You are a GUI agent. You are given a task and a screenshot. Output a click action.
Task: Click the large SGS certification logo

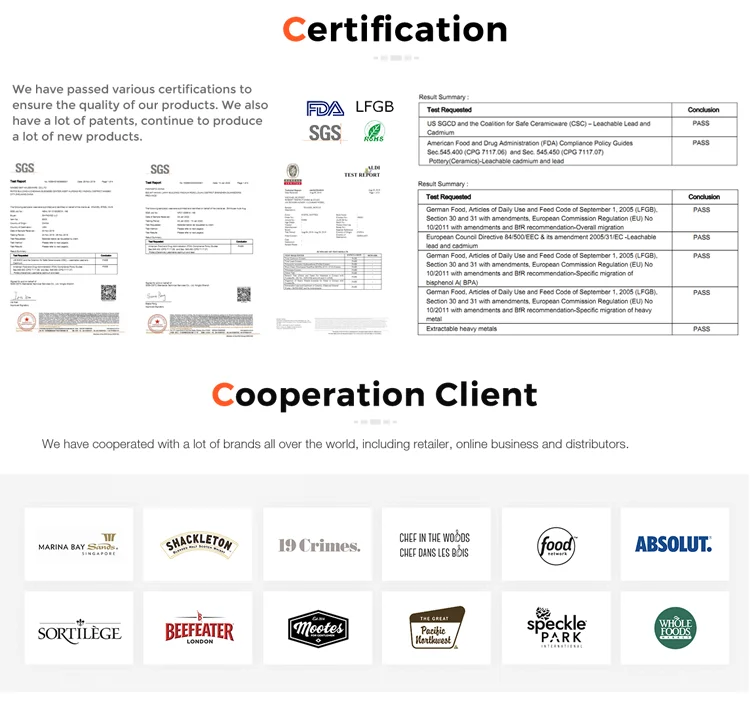click(x=325, y=133)
